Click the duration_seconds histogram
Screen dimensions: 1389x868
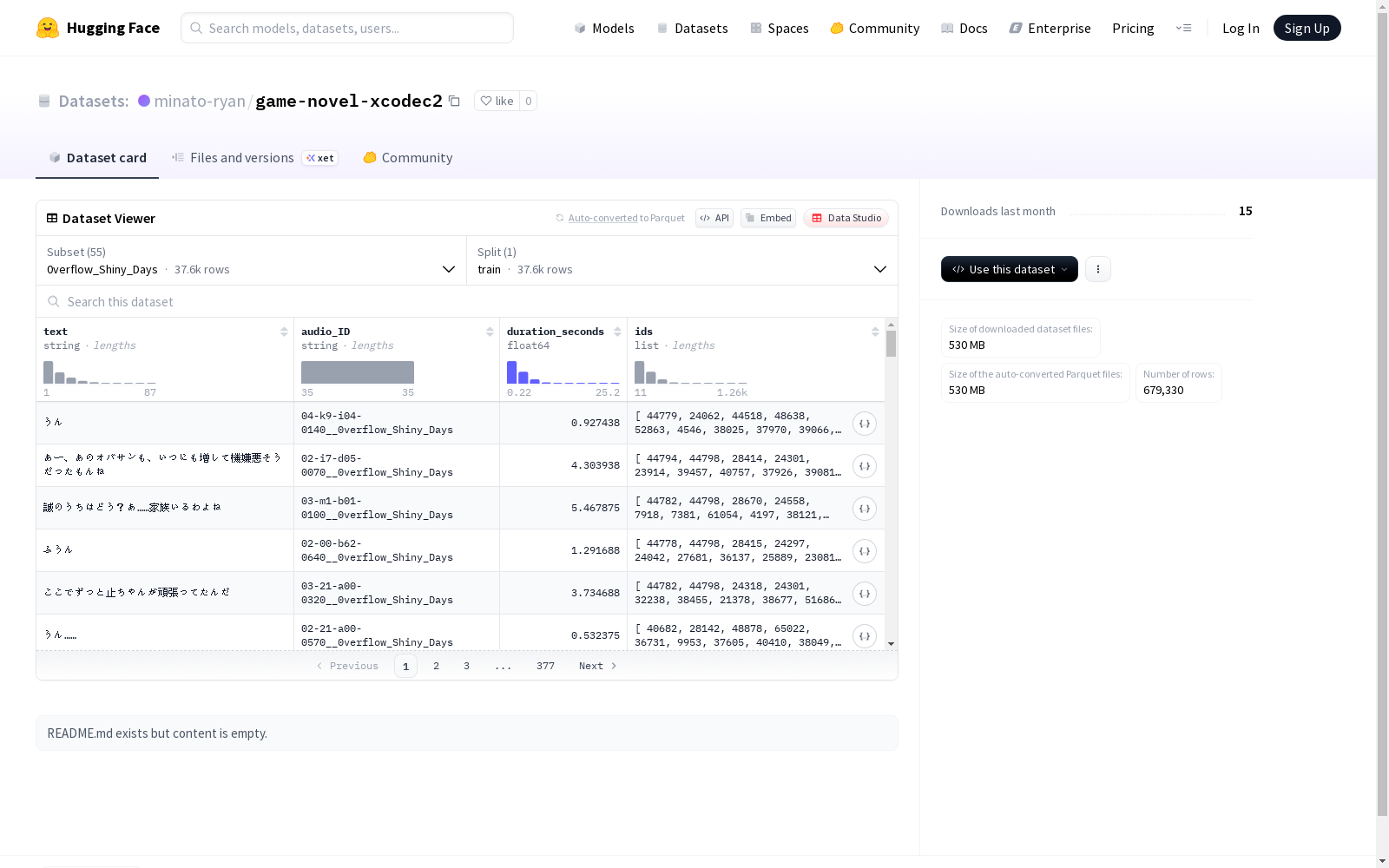coord(563,372)
